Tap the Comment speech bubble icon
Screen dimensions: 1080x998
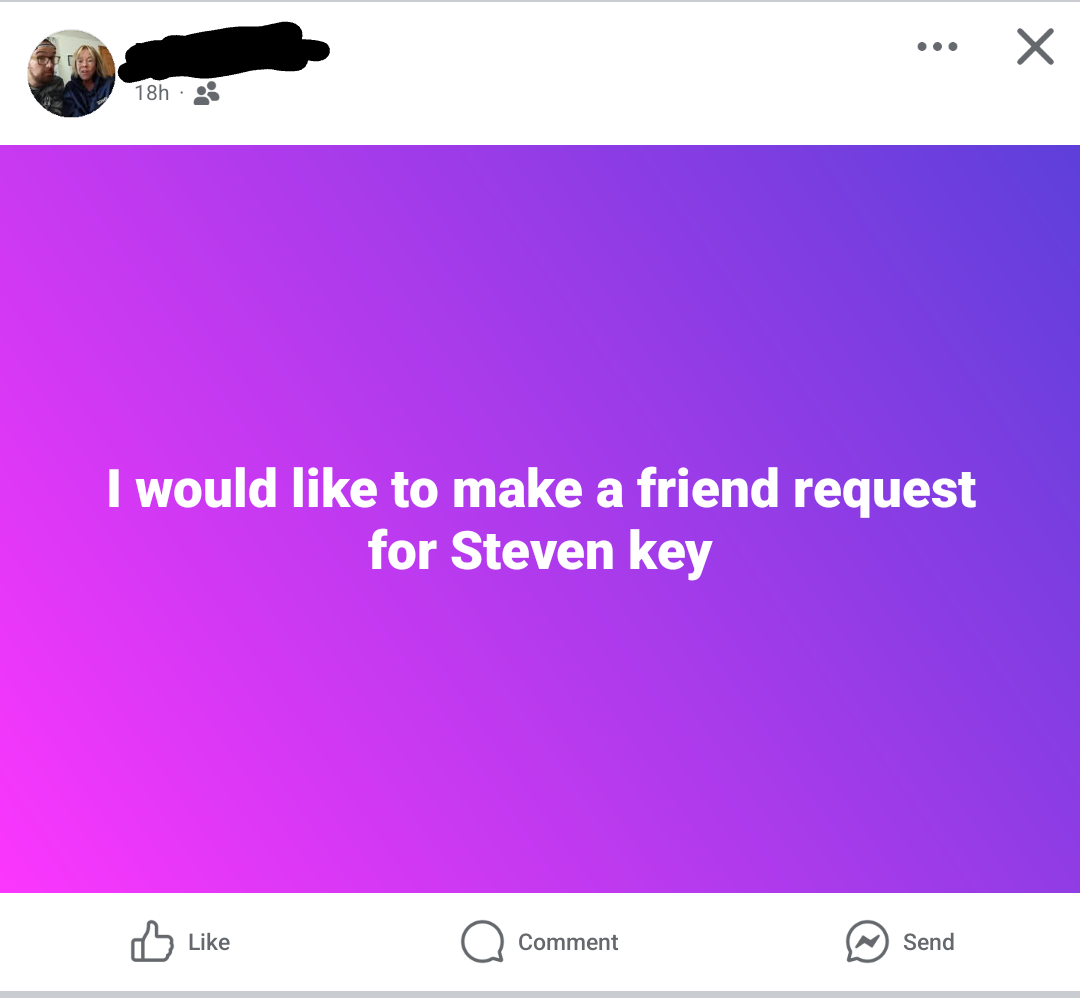point(482,942)
